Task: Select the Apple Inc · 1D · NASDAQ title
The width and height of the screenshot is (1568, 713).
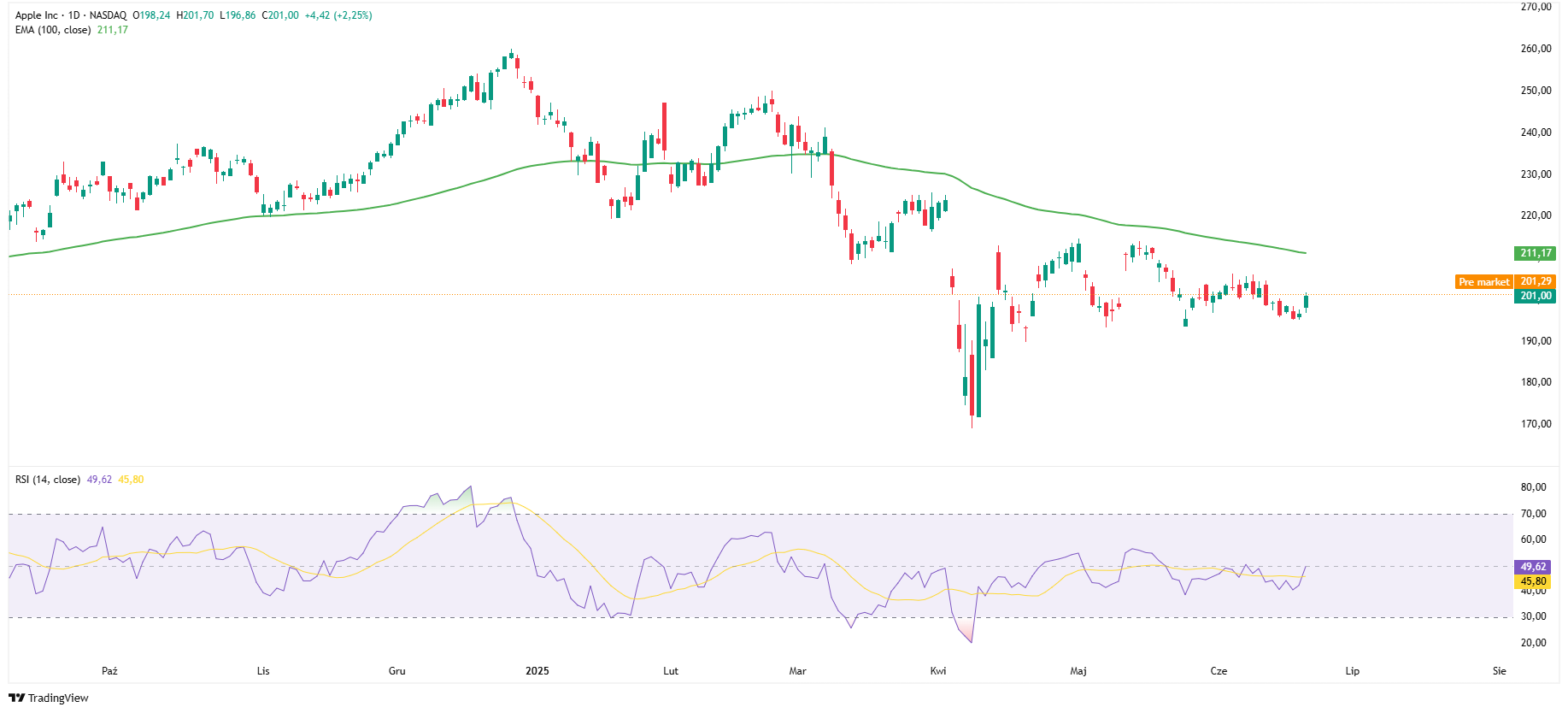Action: [x=71, y=15]
